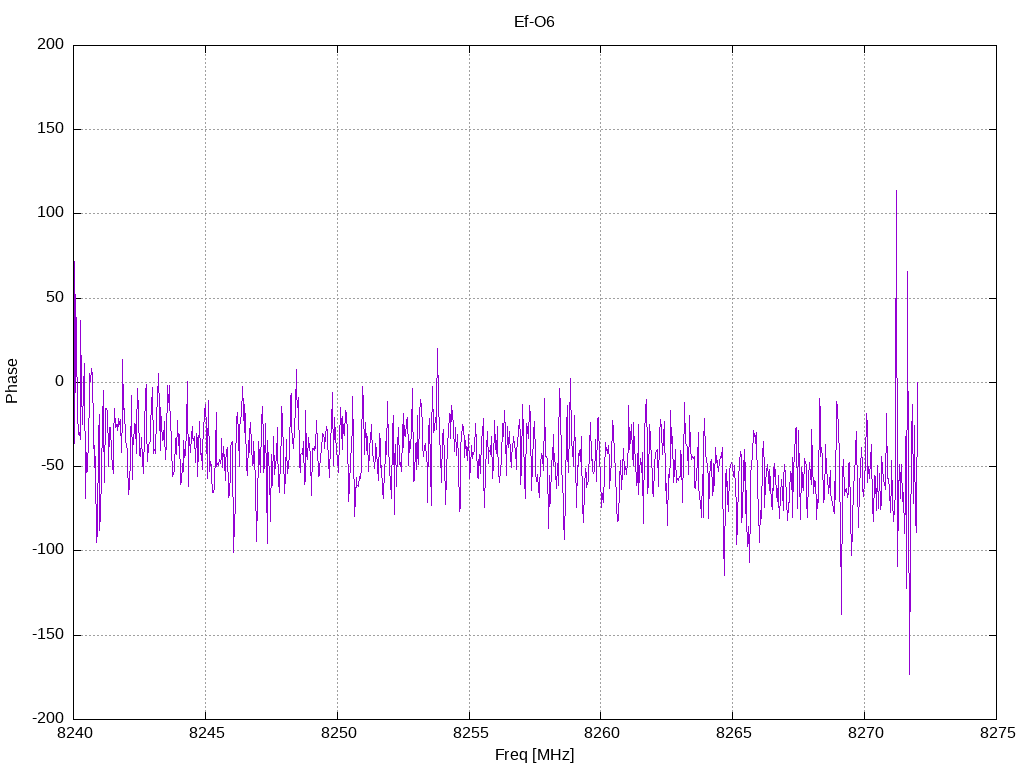
Task: Click the Freq [MHz] axis label
Action: pyautogui.click(x=534, y=755)
